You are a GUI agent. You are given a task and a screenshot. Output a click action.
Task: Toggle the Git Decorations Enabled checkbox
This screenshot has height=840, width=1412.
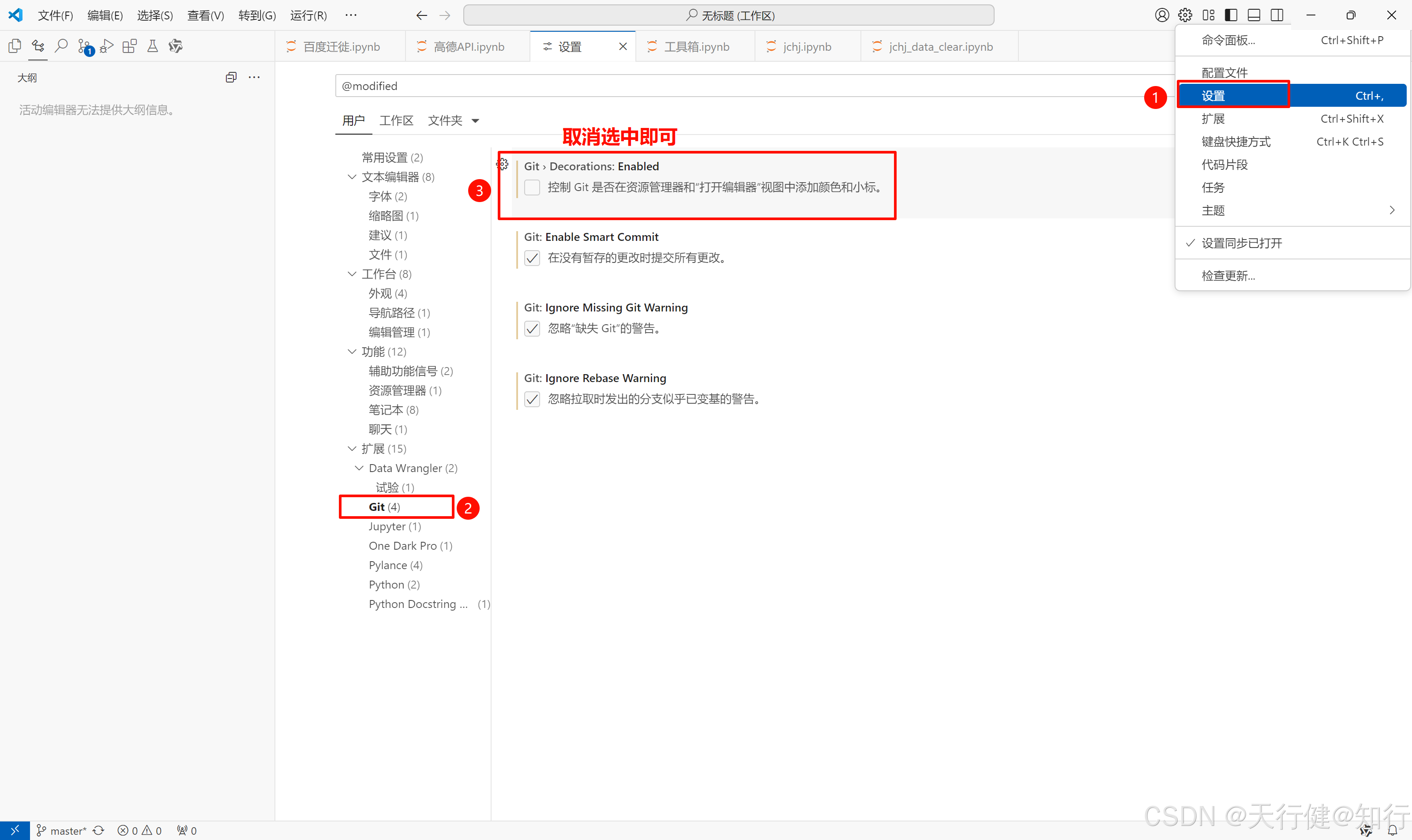pos(532,187)
